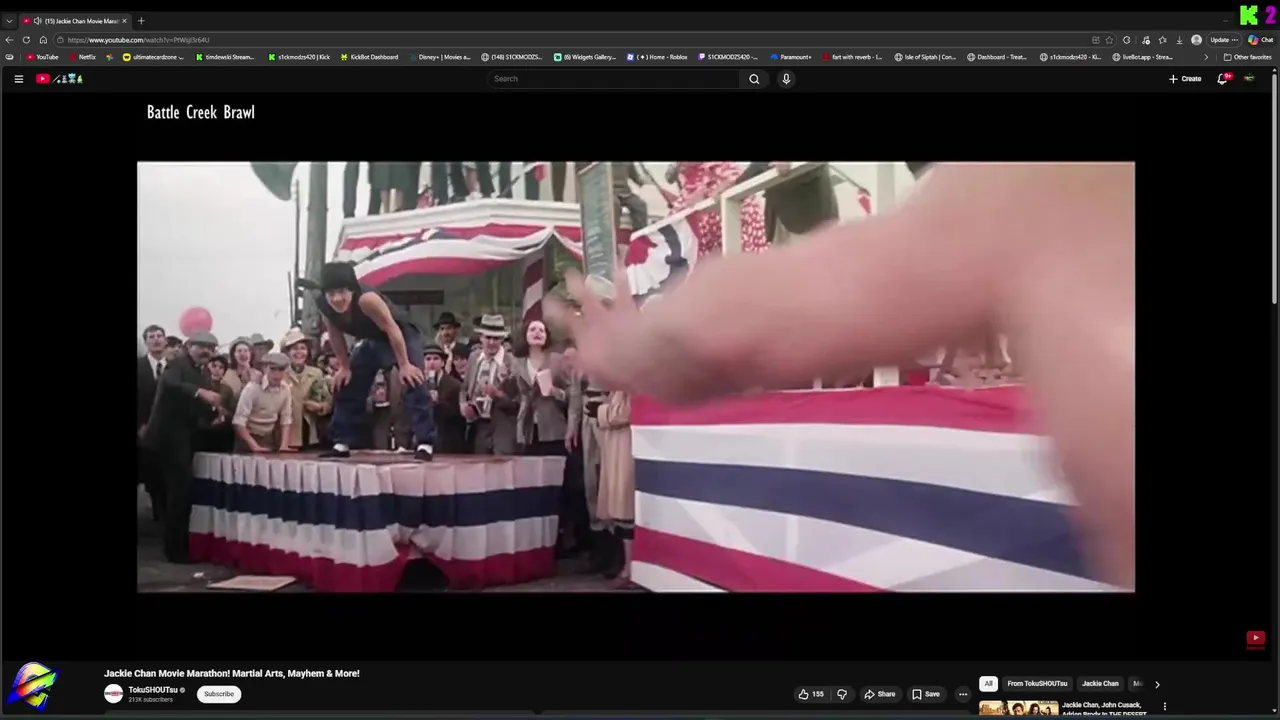
Task: Click the YouTube watermark in video corner
Action: pyautogui.click(x=1255, y=638)
